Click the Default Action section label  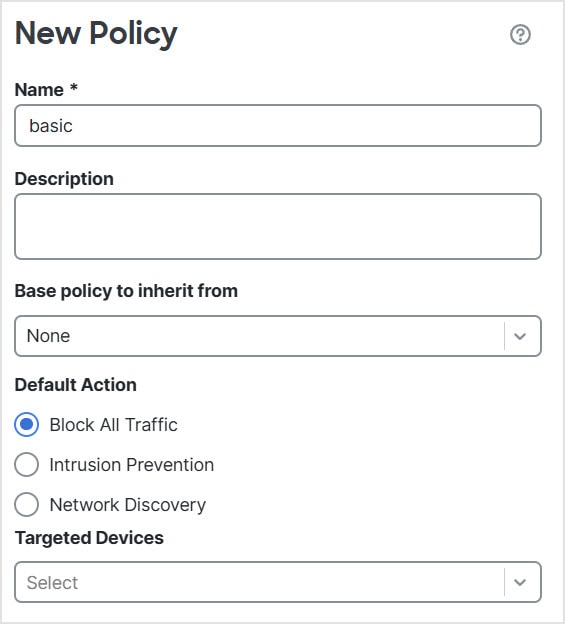(76, 385)
